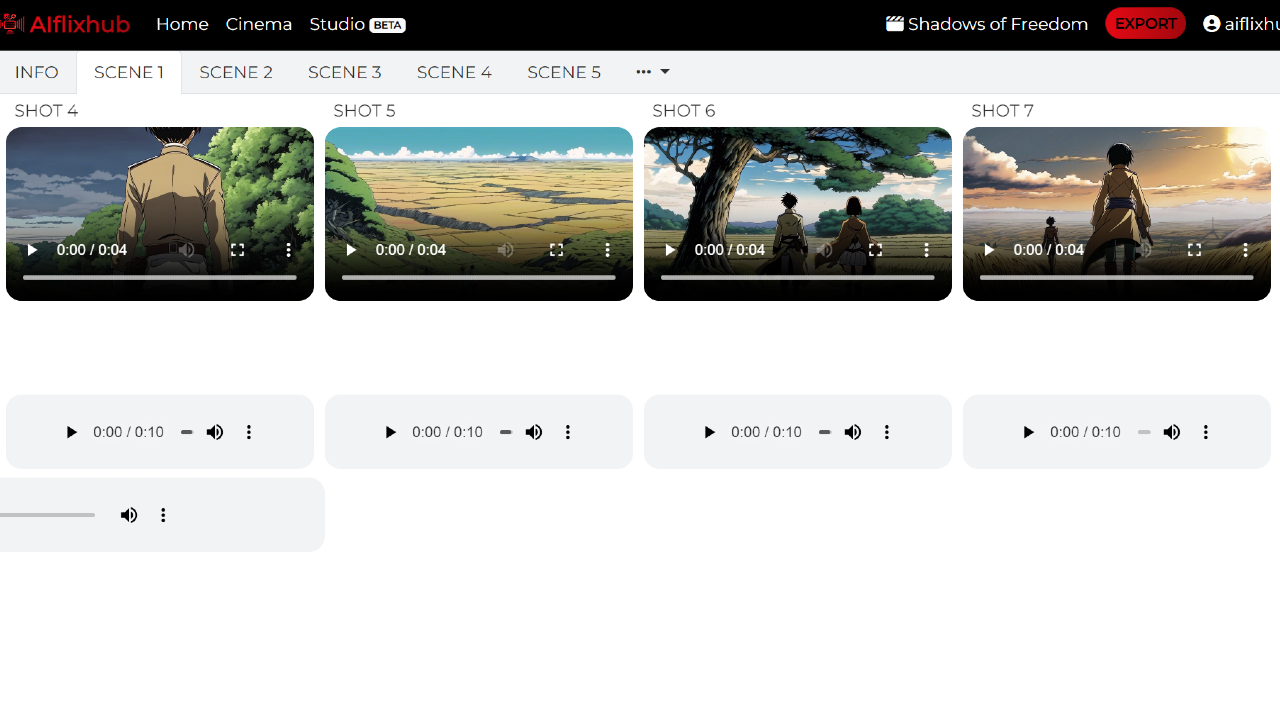The image size is (1280, 720).
Task: Play the Shot 6 video
Action: [x=671, y=250]
